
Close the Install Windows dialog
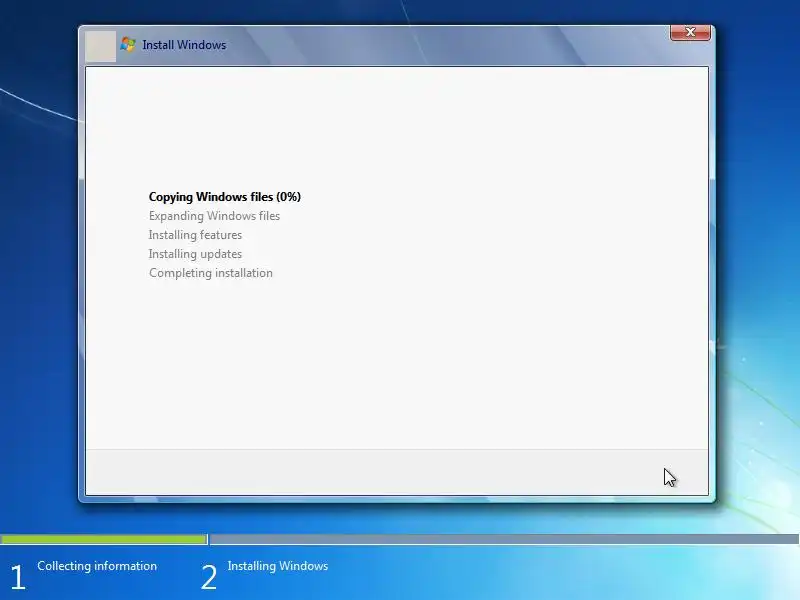pyautogui.click(x=690, y=32)
